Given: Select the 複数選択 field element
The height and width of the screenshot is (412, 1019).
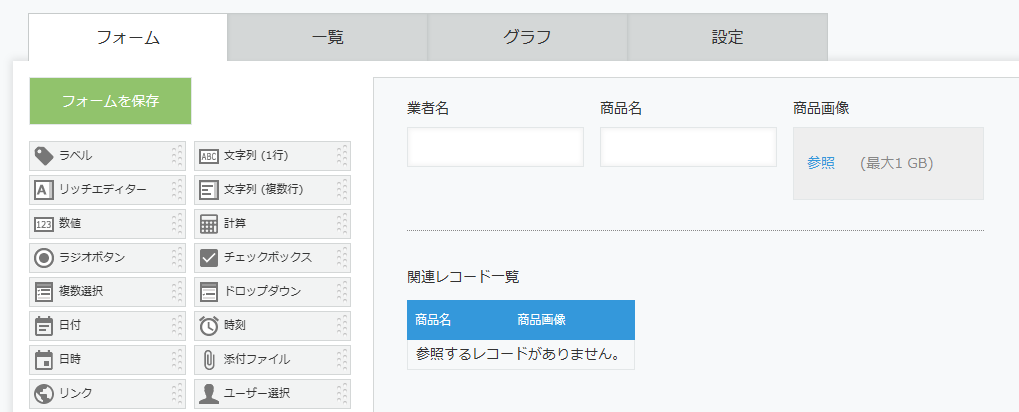Looking at the screenshot, I should pos(107,292).
